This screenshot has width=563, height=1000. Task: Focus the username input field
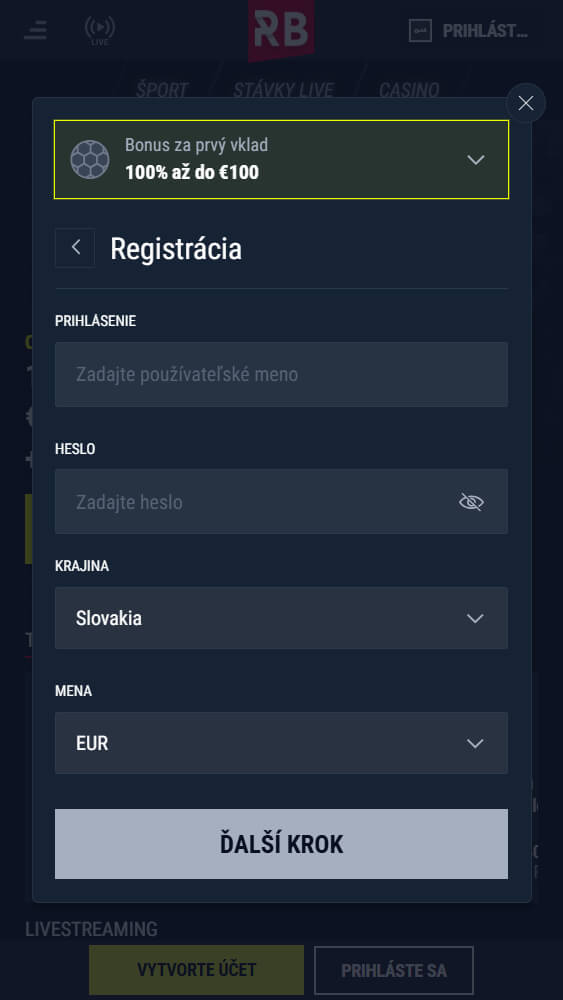pyautogui.click(x=281, y=374)
